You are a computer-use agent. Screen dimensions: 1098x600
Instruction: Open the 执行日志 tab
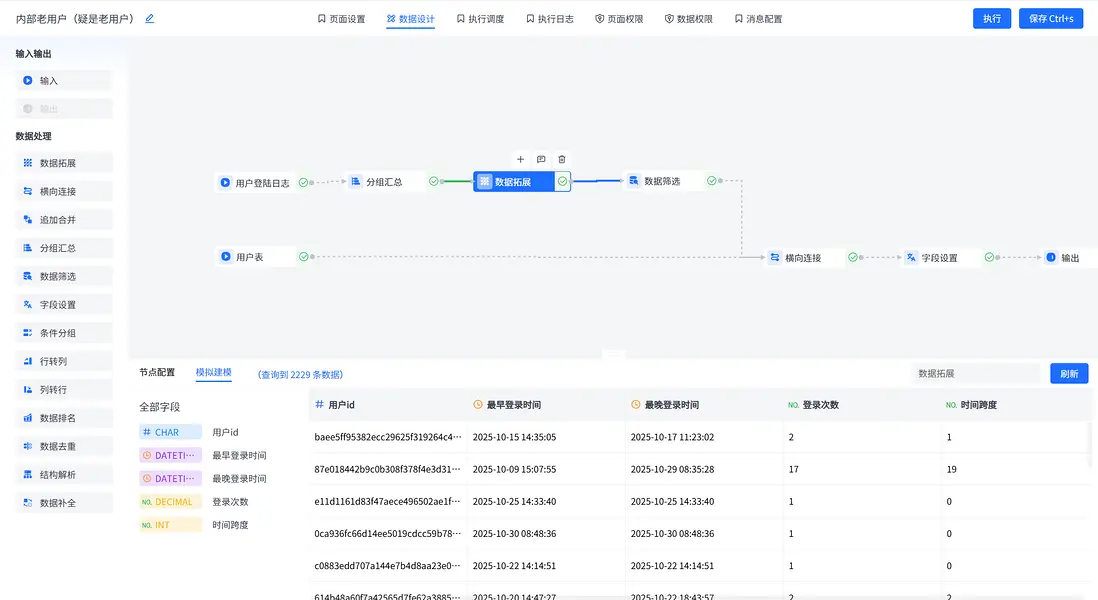(550, 19)
